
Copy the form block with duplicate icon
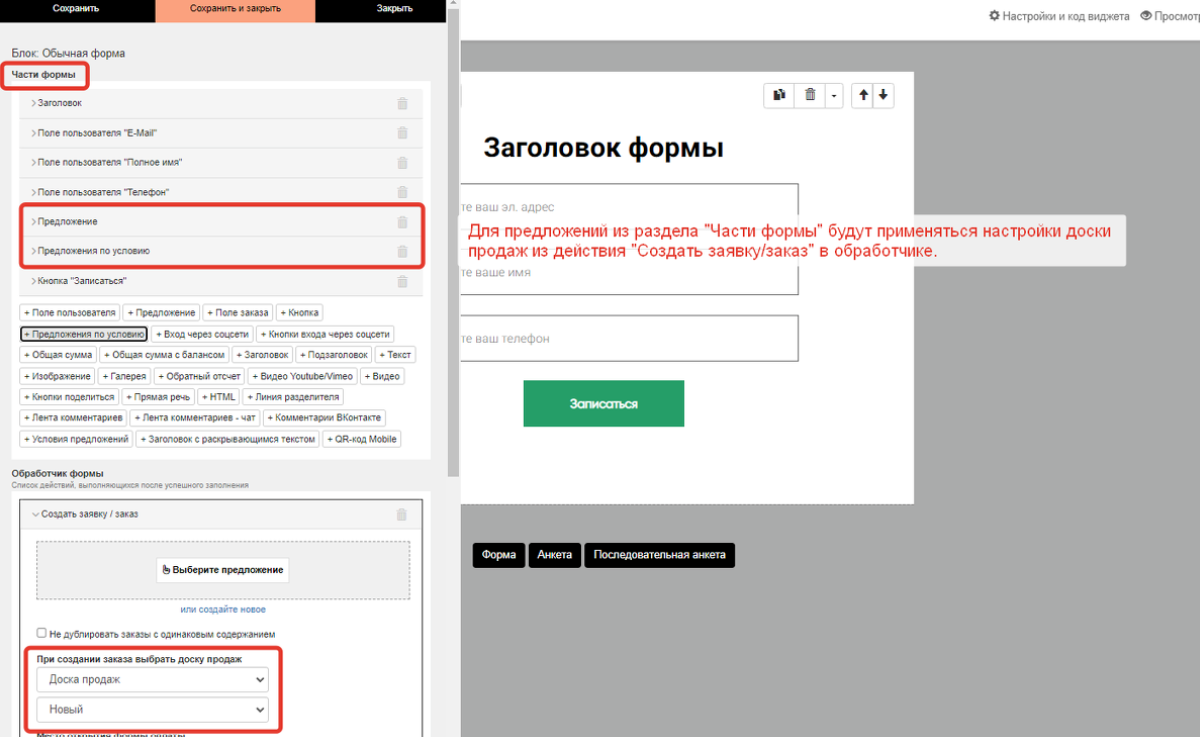[x=779, y=95]
